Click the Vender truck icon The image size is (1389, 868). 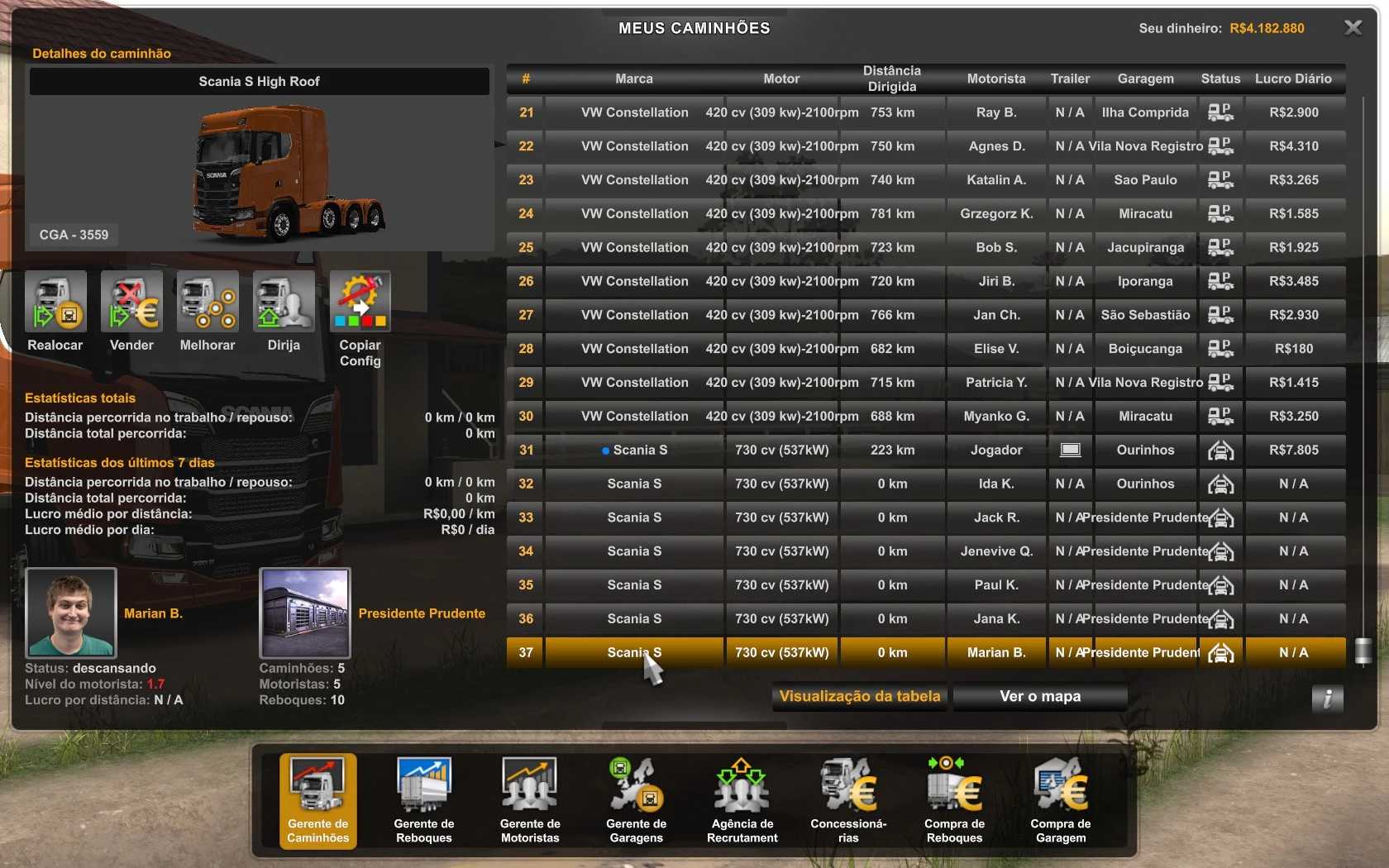click(131, 302)
